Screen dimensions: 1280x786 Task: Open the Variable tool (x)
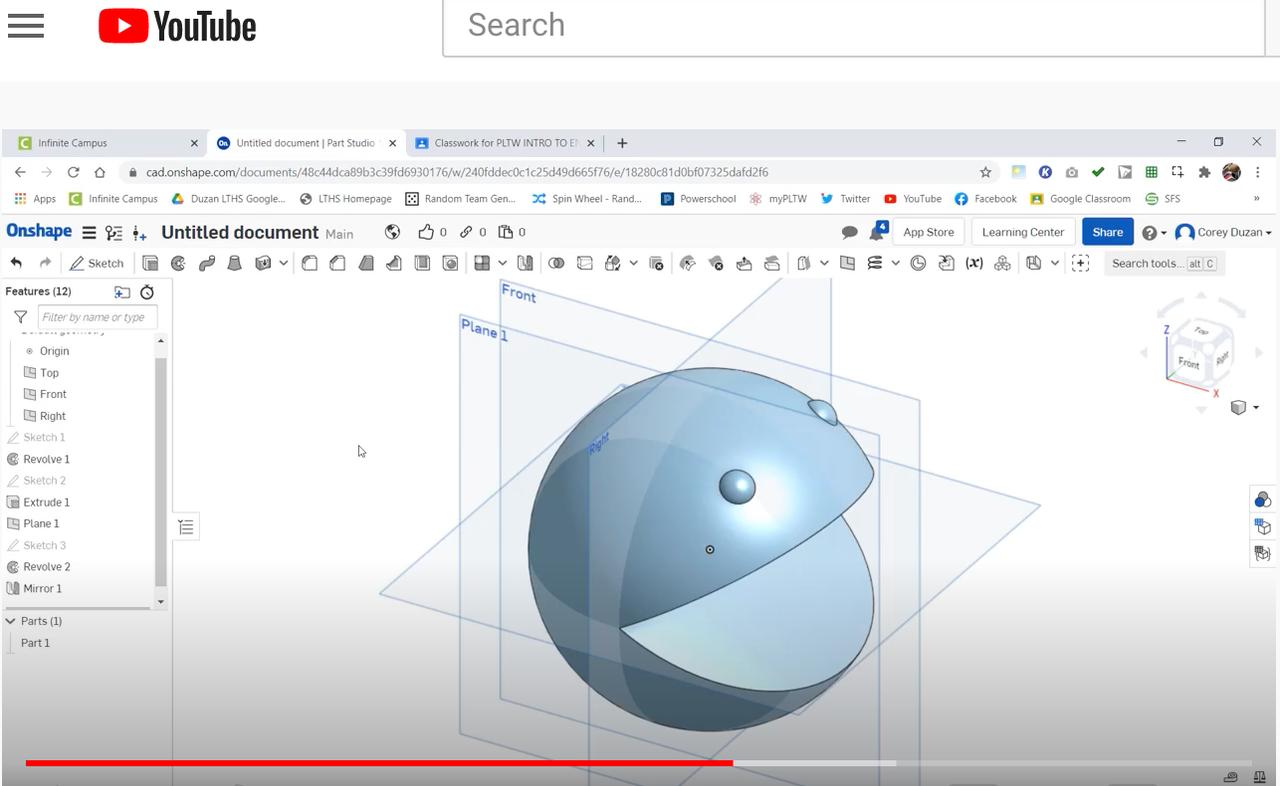click(971, 263)
